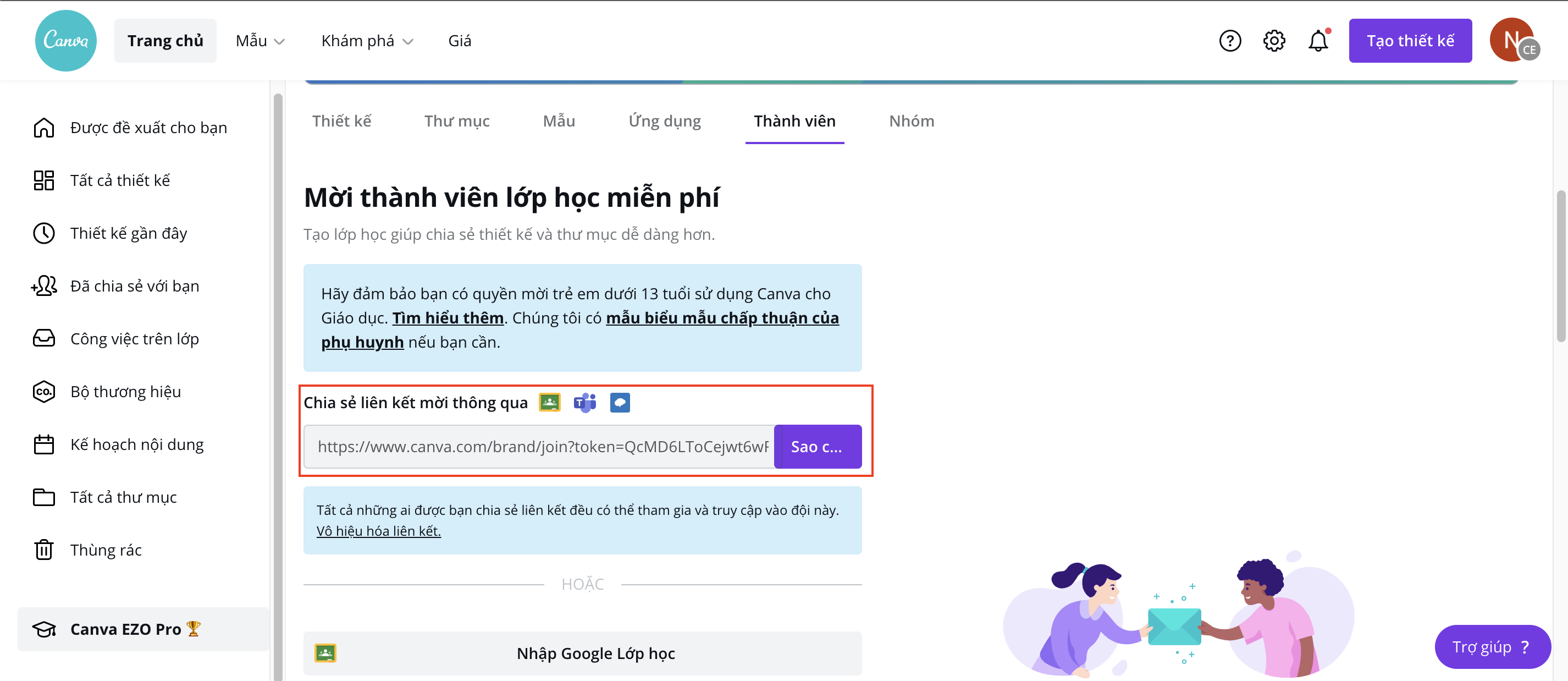Copy invite link with Sao c... button

click(x=818, y=447)
